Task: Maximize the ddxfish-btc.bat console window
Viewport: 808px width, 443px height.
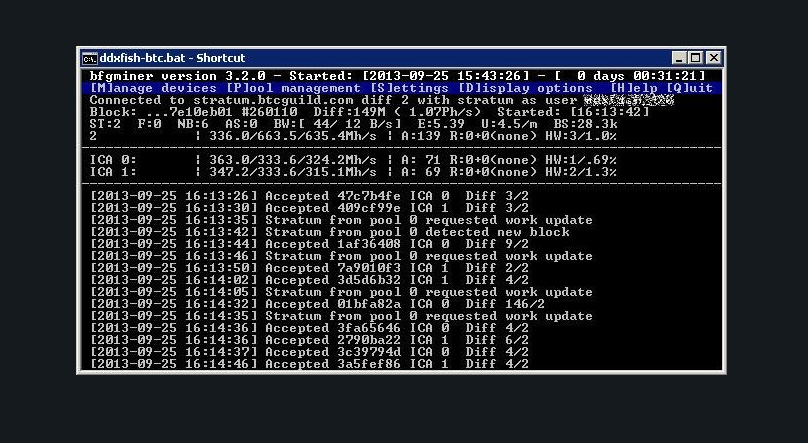Action: [696, 58]
